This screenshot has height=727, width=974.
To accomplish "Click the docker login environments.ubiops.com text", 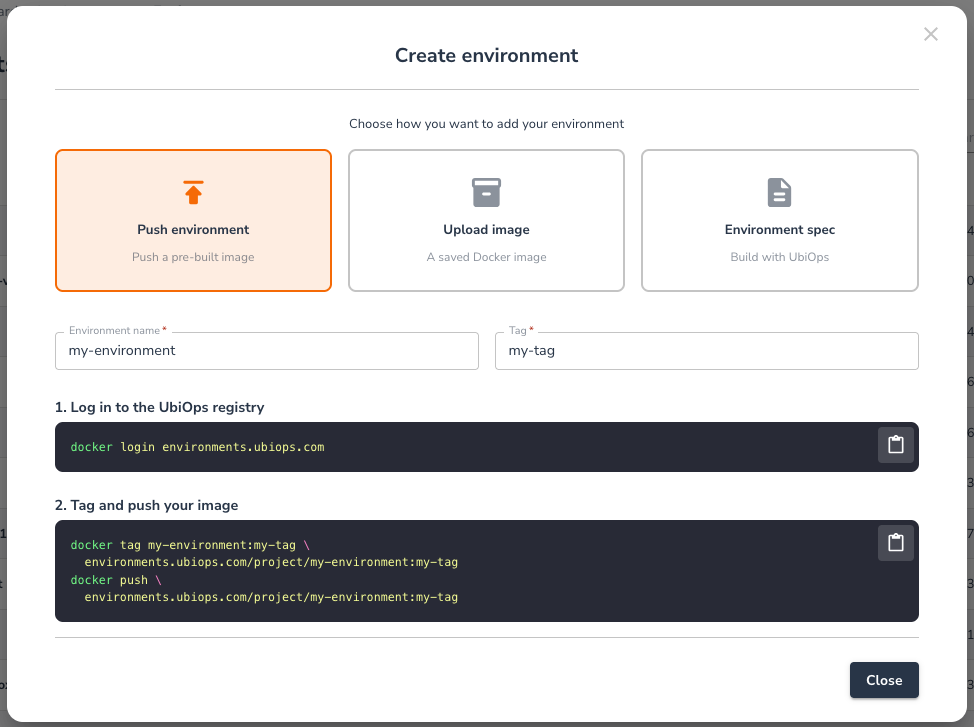I will tap(198, 447).
